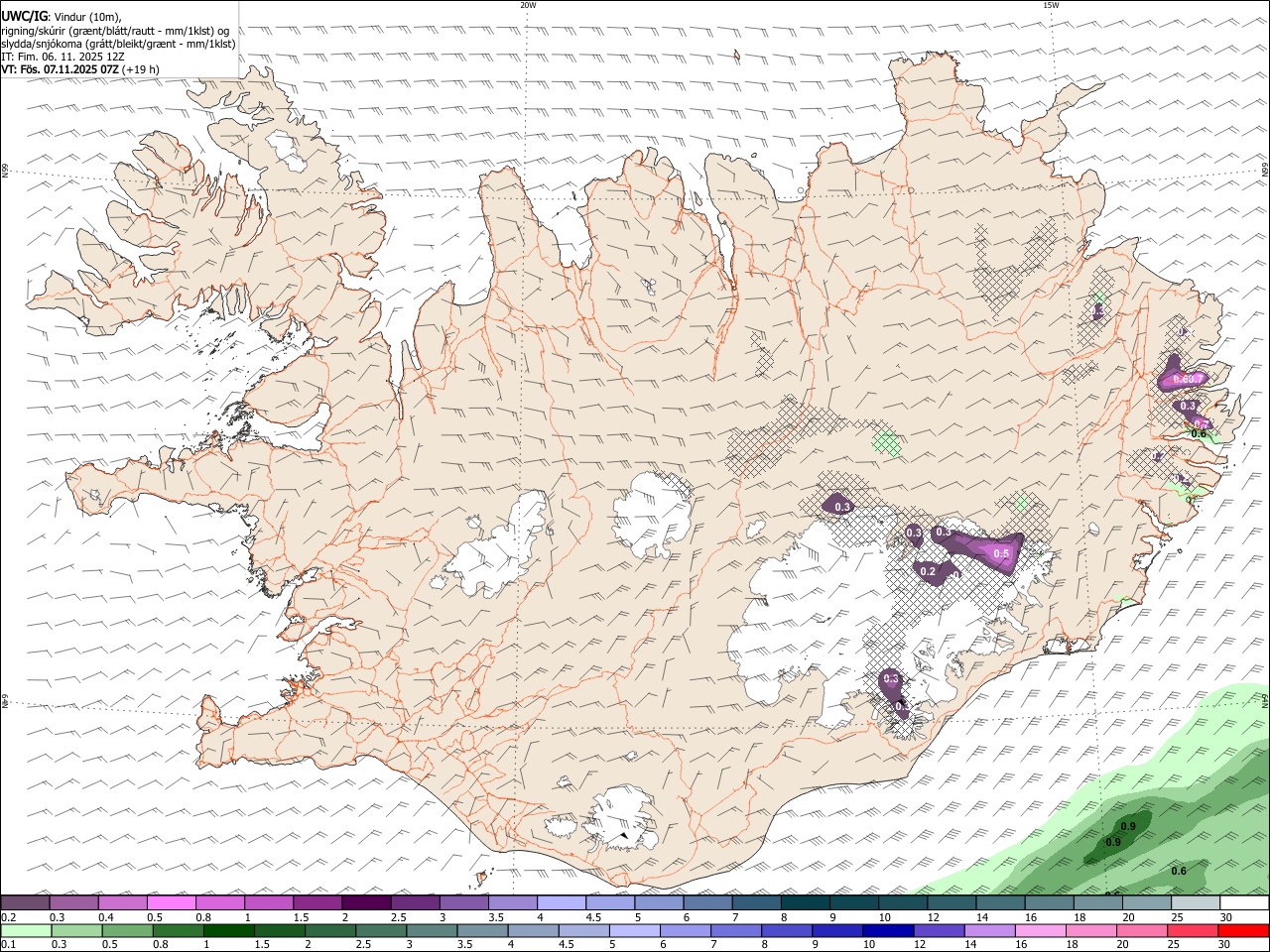Click the white Mýrdalsjökull glacier near the south coast

620,818
